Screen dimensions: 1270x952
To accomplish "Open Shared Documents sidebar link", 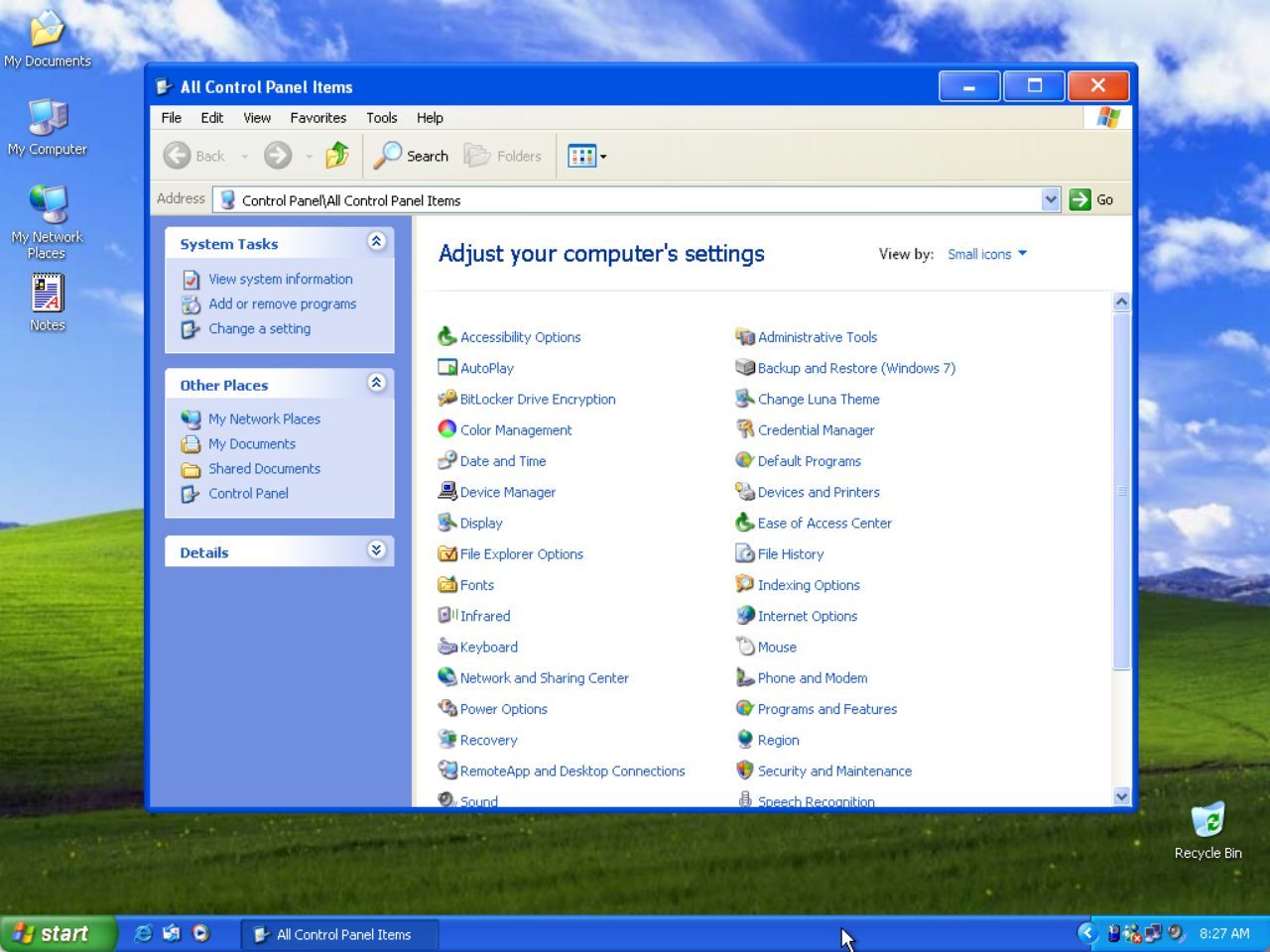I will coord(265,468).
